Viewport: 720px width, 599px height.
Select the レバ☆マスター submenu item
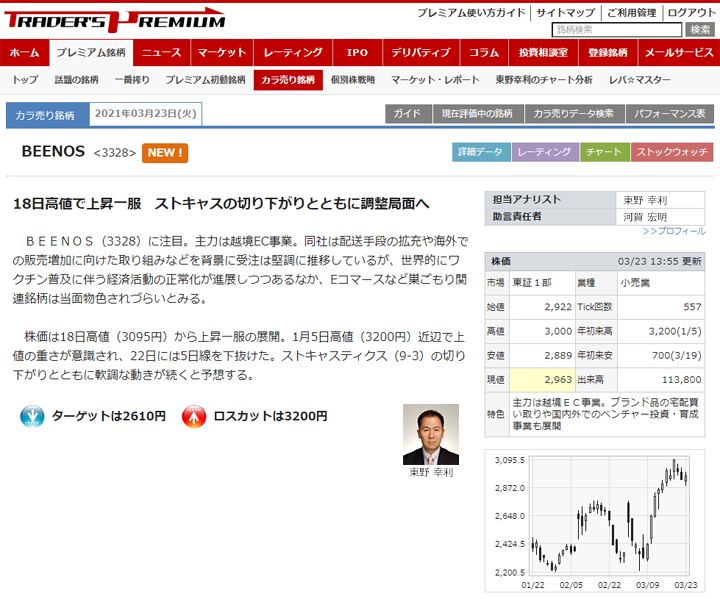(640, 80)
